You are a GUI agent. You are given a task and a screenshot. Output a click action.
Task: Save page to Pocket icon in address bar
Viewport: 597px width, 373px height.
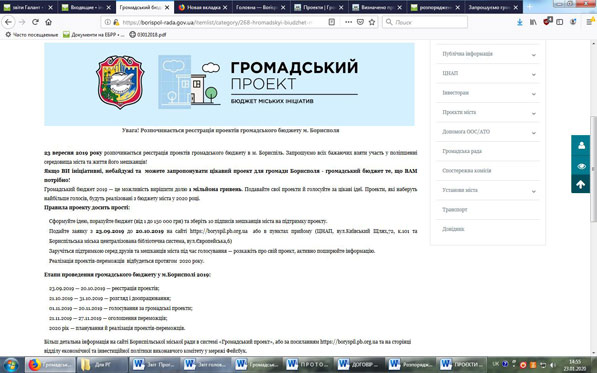[360, 22]
